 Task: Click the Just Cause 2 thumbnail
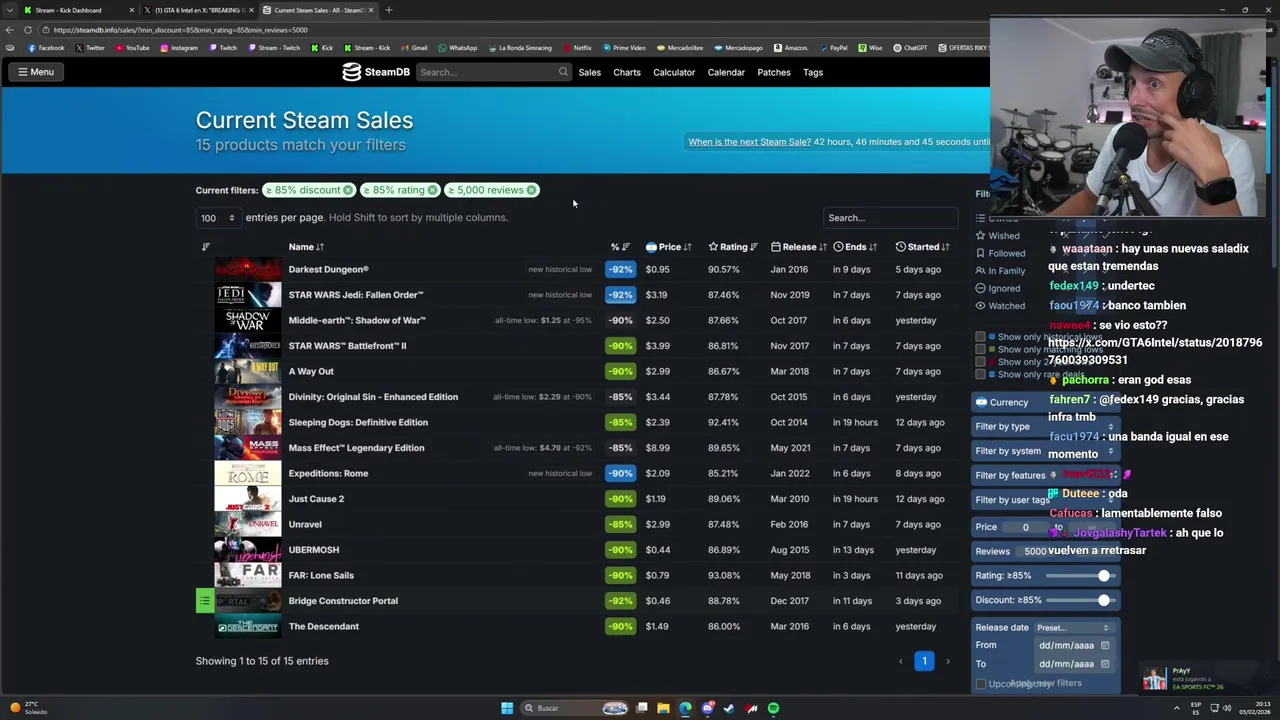point(248,499)
